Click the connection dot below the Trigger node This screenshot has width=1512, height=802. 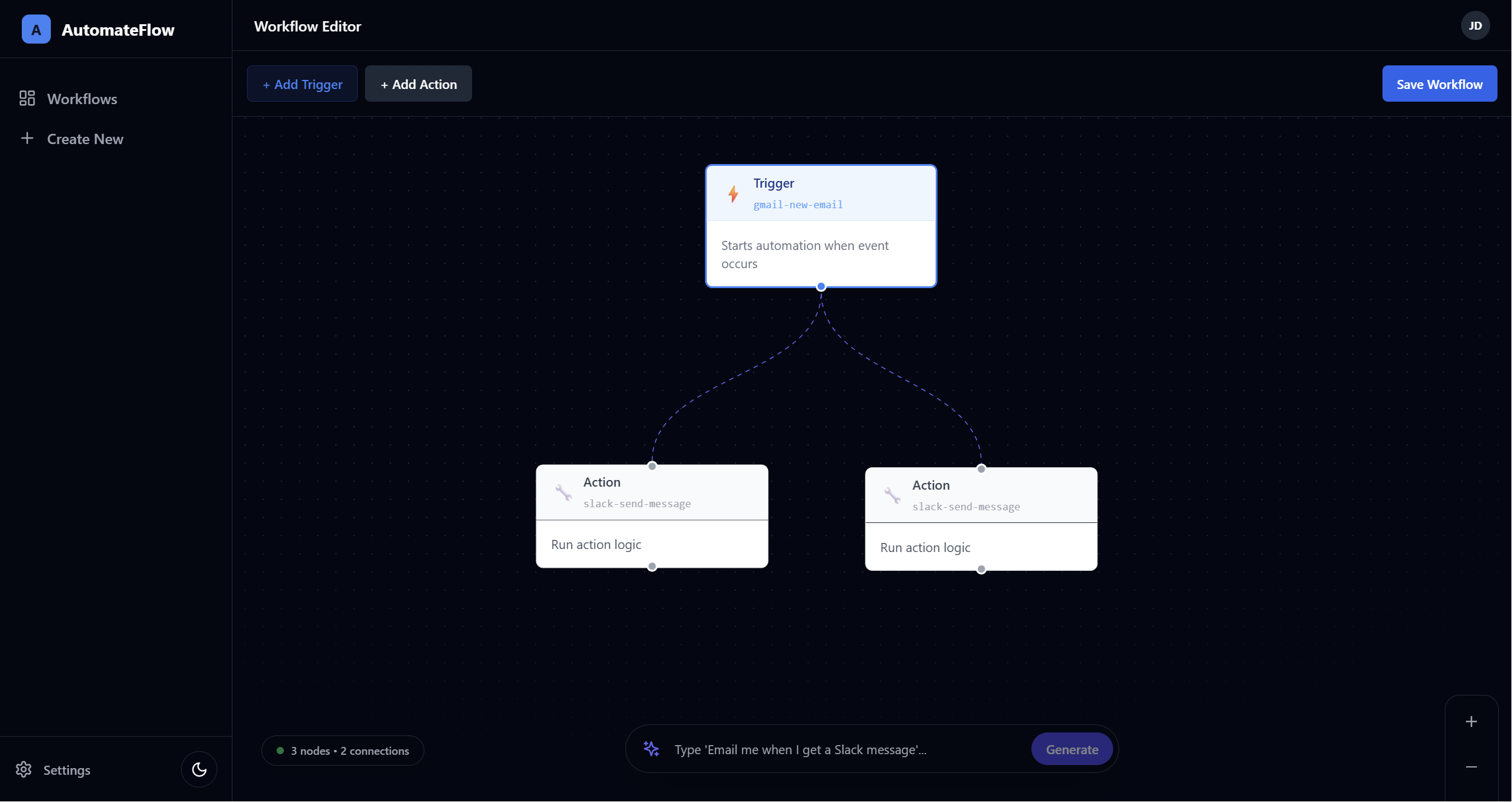821,286
